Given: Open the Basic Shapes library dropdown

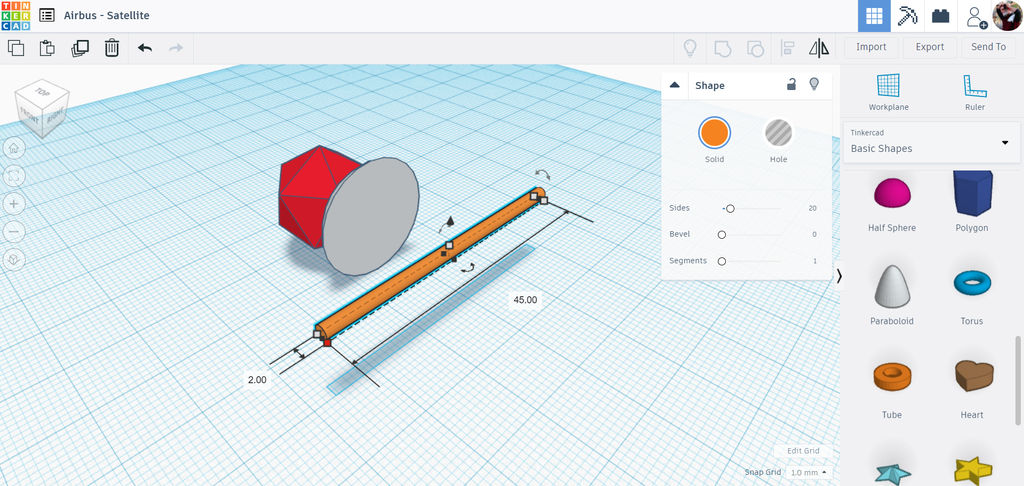Looking at the screenshot, I should point(931,142).
